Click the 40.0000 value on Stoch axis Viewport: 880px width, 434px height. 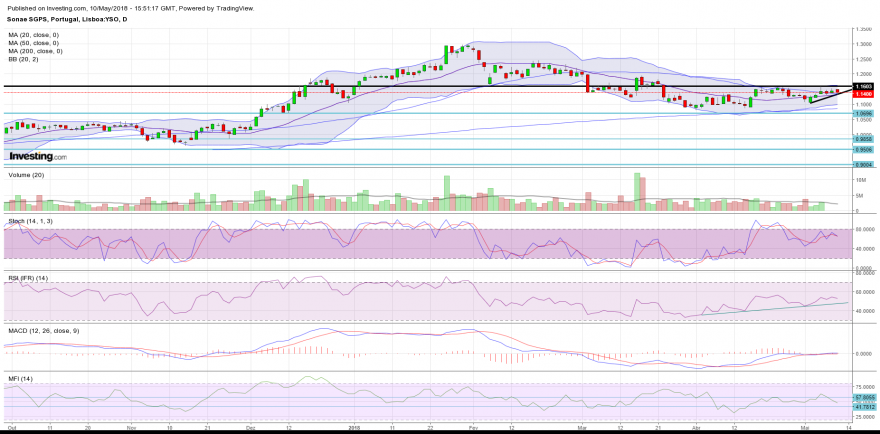click(x=864, y=249)
